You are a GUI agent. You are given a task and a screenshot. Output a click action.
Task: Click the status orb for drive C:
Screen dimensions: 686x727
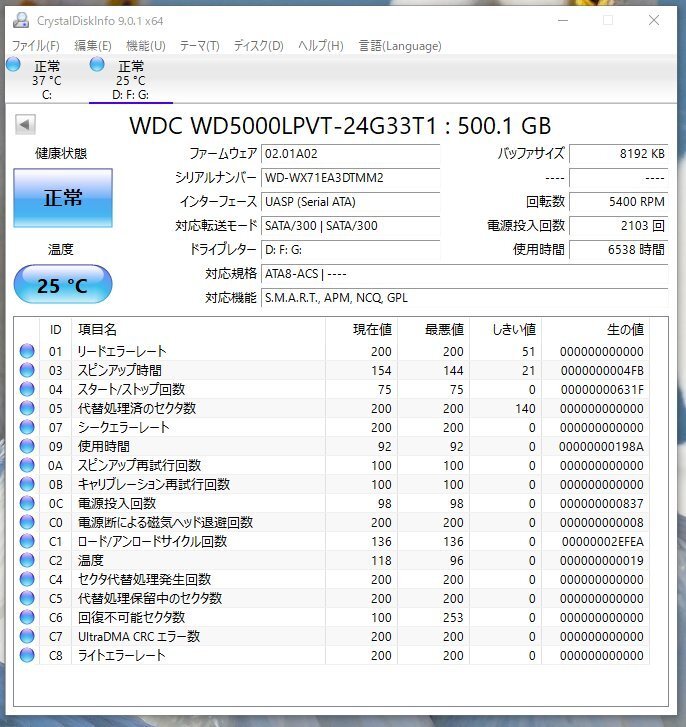pyautogui.click(x=13, y=64)
